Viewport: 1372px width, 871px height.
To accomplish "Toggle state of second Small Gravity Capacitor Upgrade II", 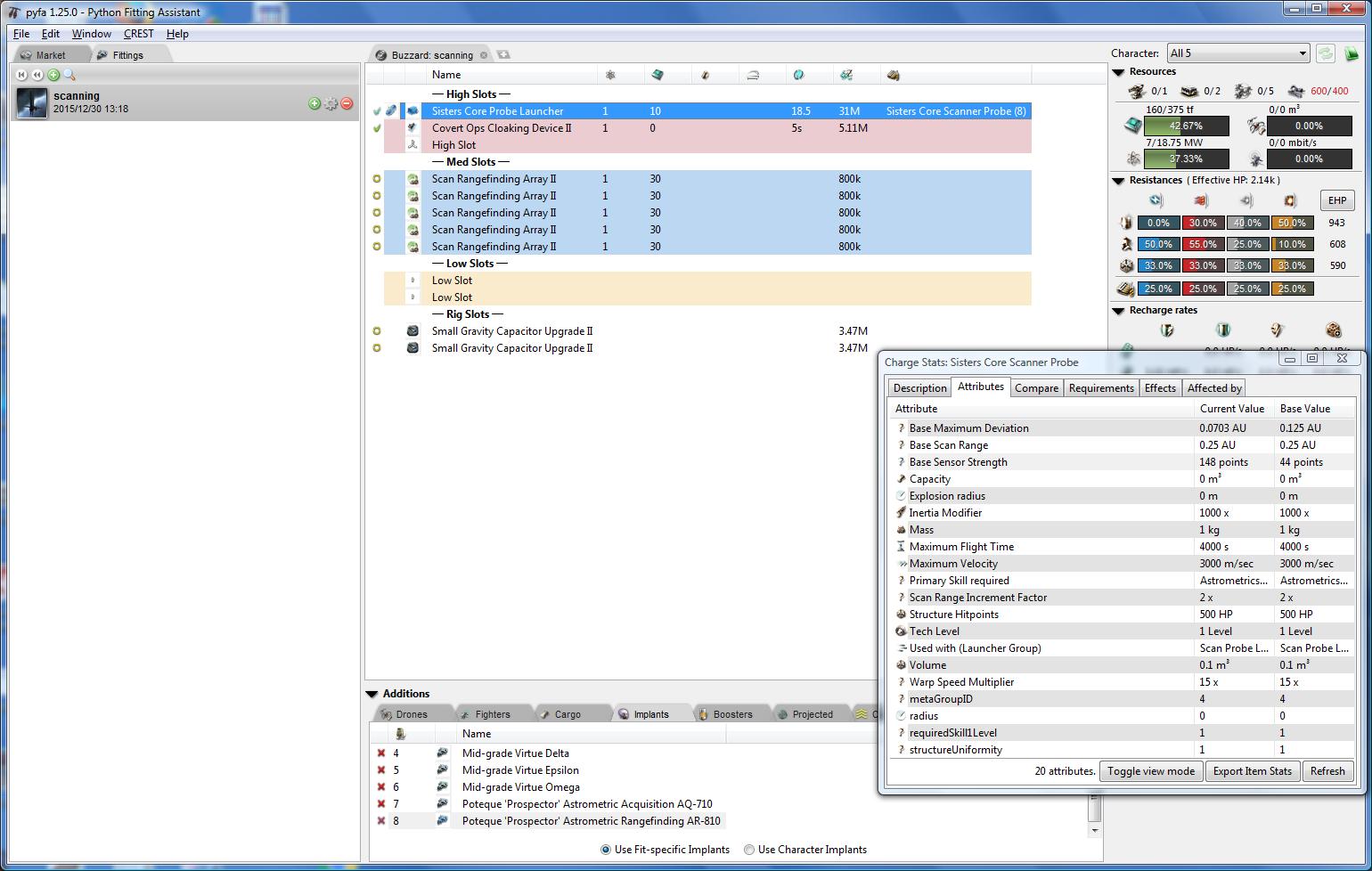I will point(377,348).
